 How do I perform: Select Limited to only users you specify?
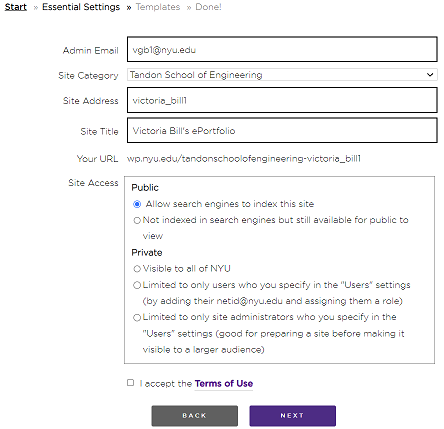tap(137, 285)
